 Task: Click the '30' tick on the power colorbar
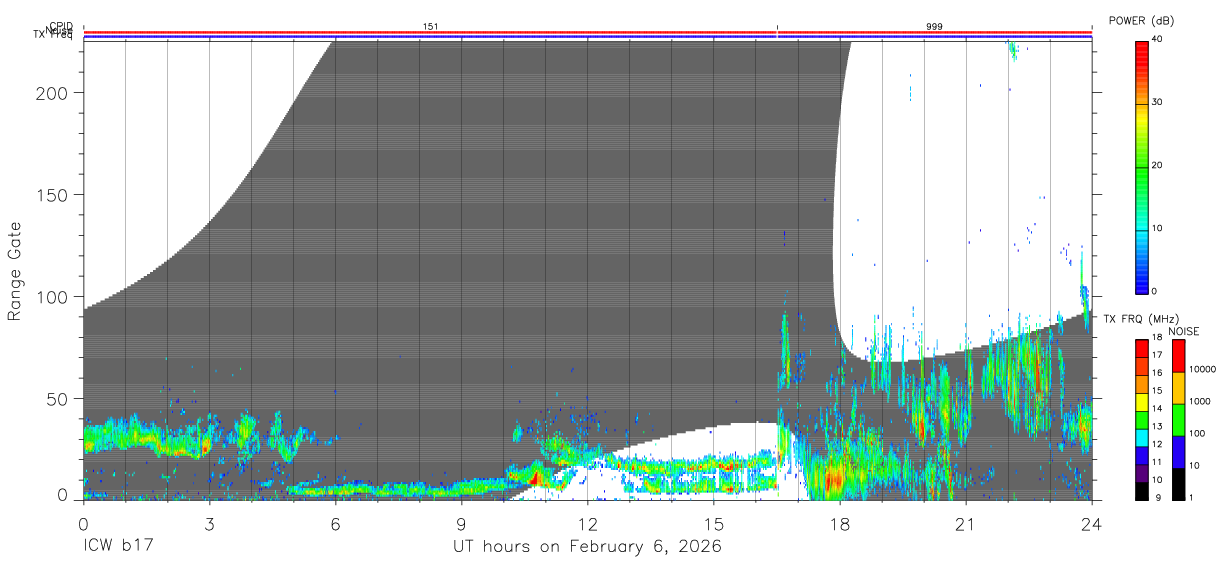(x=1157, y=102)
